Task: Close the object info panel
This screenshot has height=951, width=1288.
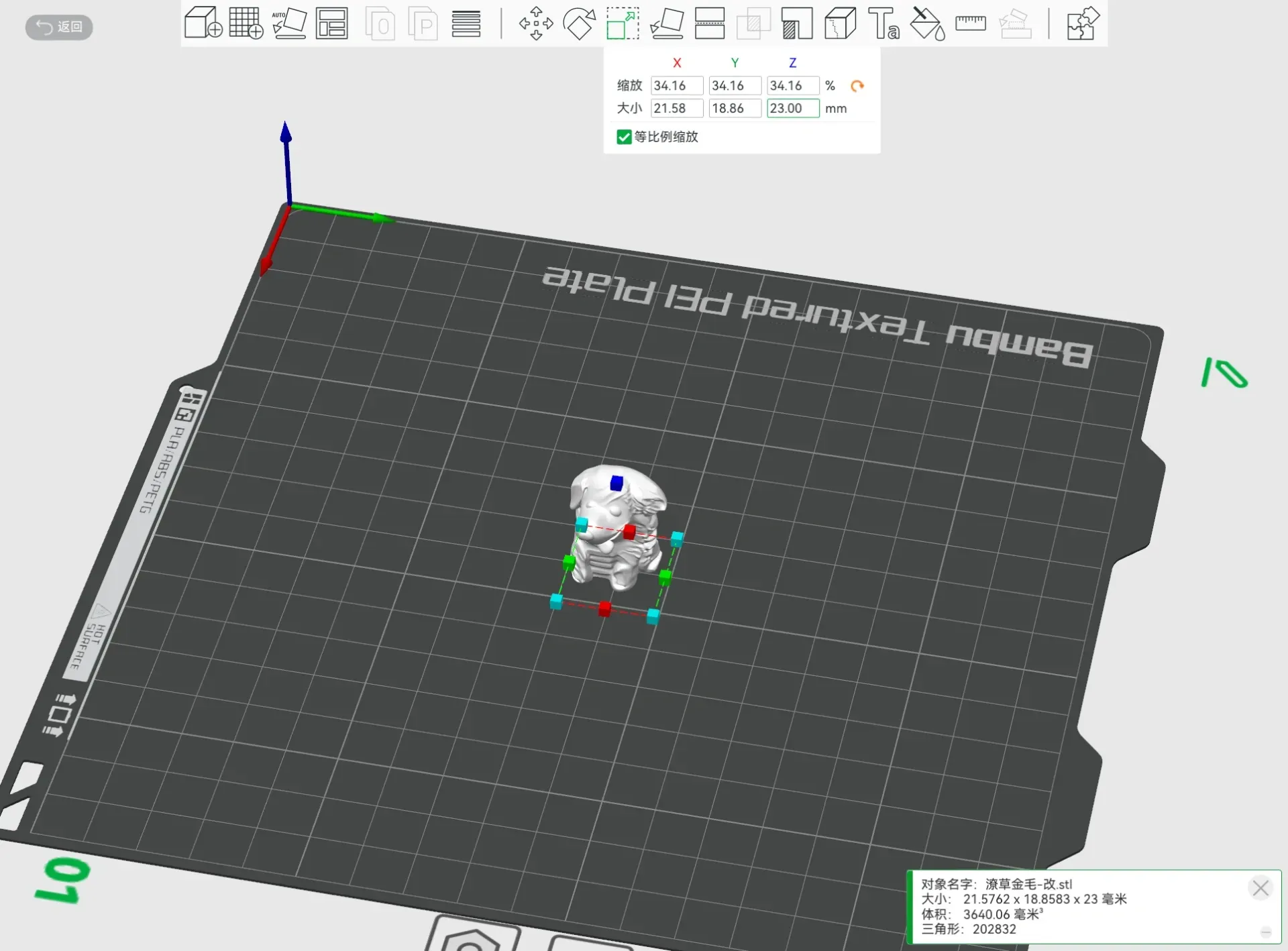Action: coord(1260,888)
